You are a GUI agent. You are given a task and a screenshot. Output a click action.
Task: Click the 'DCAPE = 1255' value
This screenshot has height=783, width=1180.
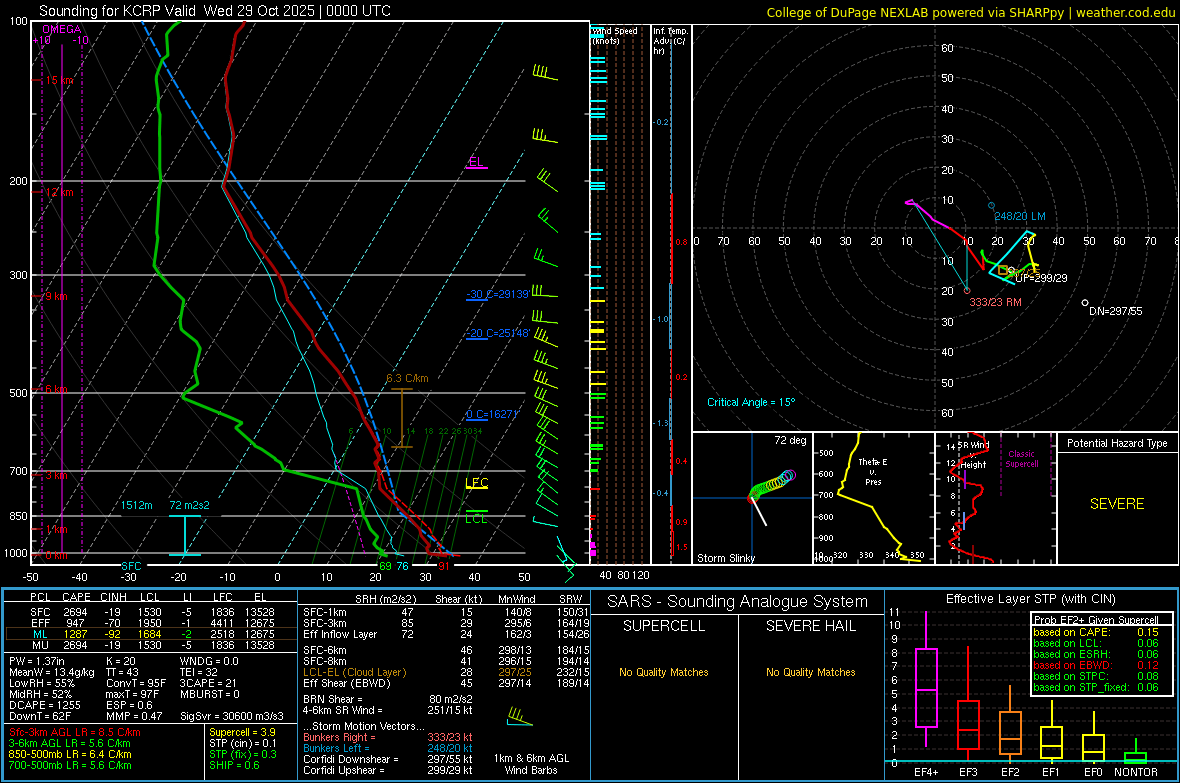pos(44,705)
